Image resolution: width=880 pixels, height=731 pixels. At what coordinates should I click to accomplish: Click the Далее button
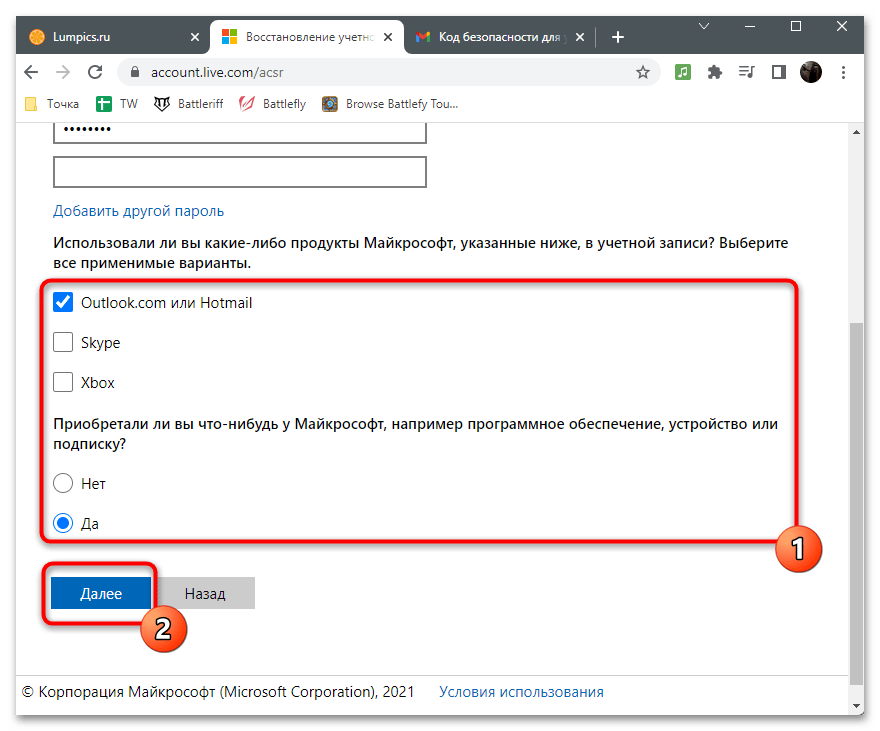(101, 593)
